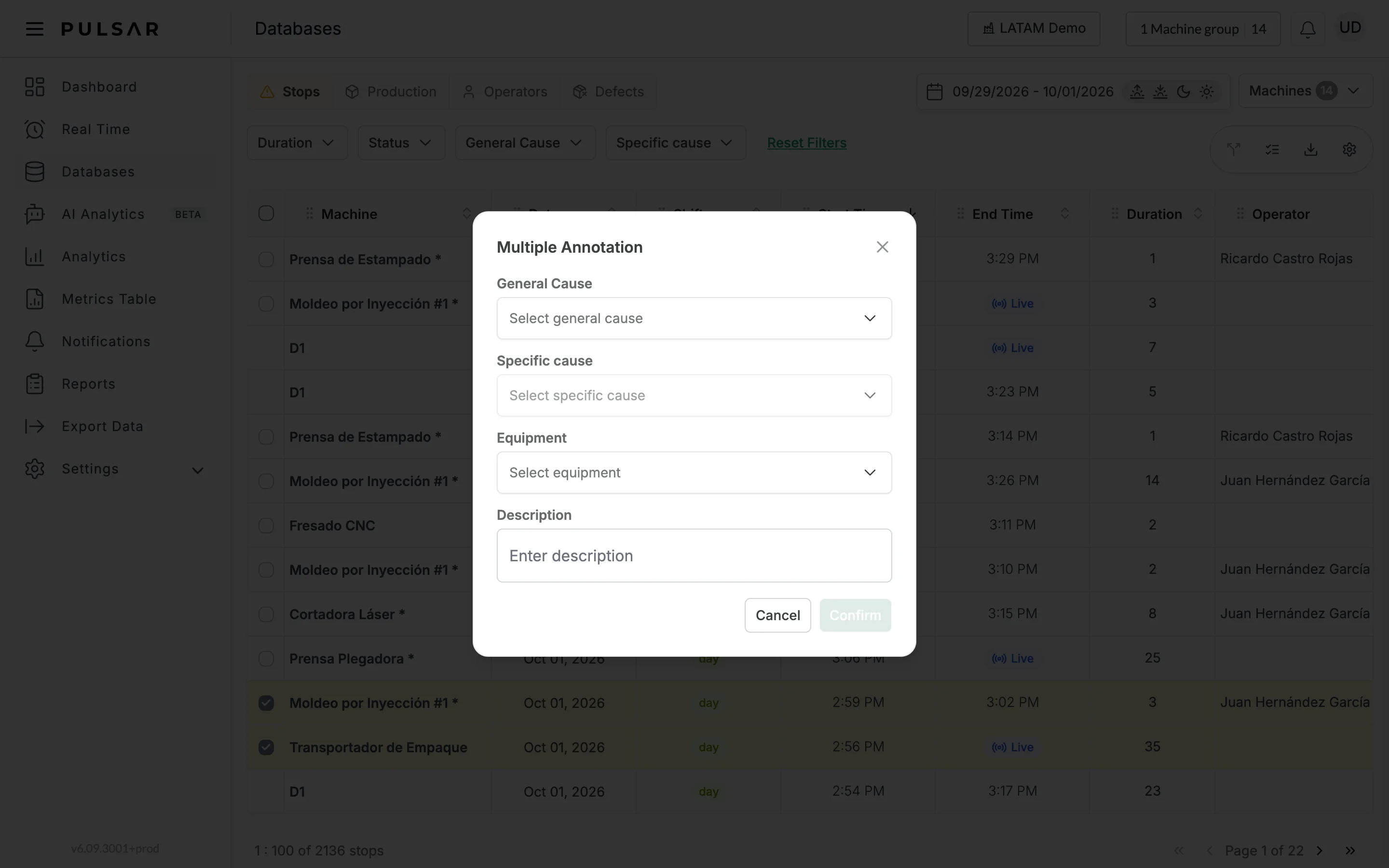Open AI Analytics in the sidebar

[x=103, y=214]
